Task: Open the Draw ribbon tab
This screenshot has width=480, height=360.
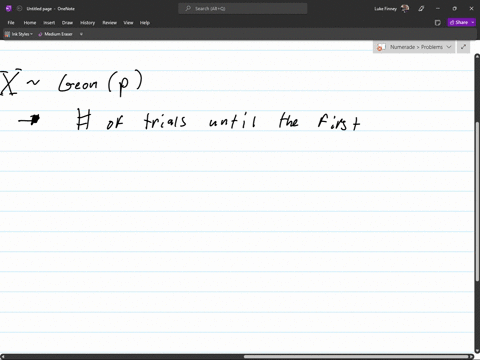Action: click(67, 23)
